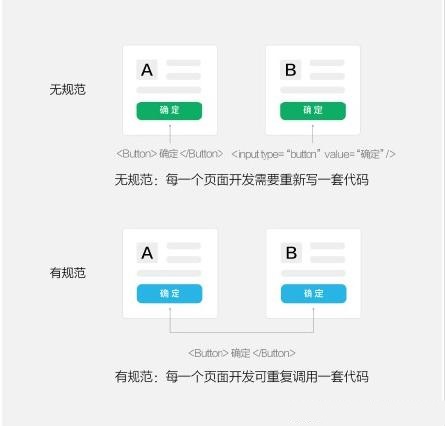Click the shared <Button> code below blue buttons
This screenshot has height=426, width=445.
(242, 353)
